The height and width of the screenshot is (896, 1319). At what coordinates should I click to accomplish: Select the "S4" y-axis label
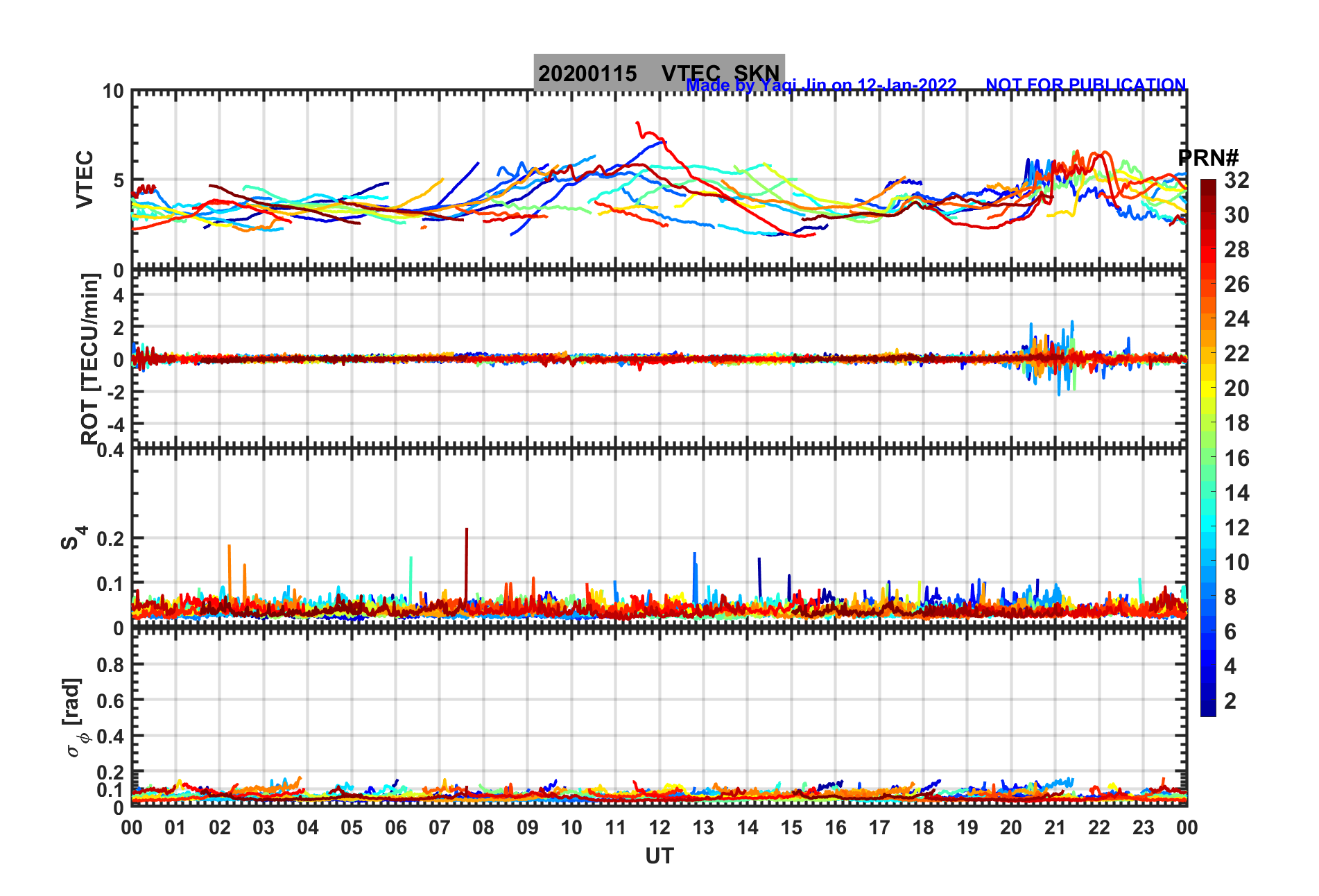click(73, 537)
